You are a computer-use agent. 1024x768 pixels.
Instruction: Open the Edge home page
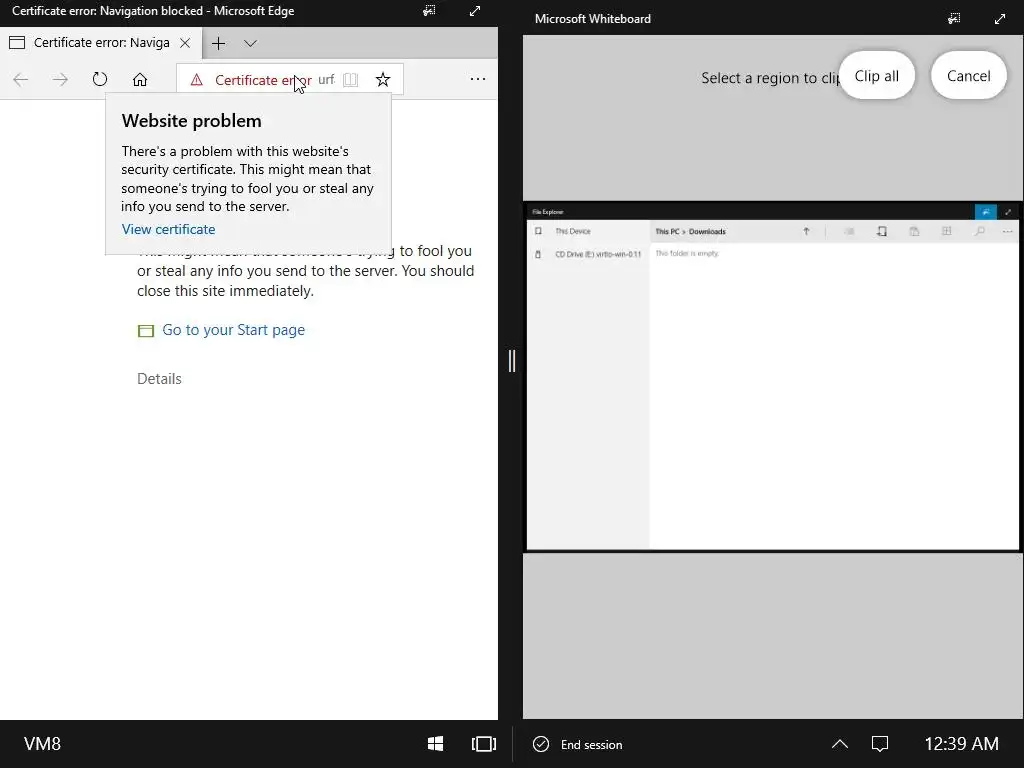pos(140,80)
